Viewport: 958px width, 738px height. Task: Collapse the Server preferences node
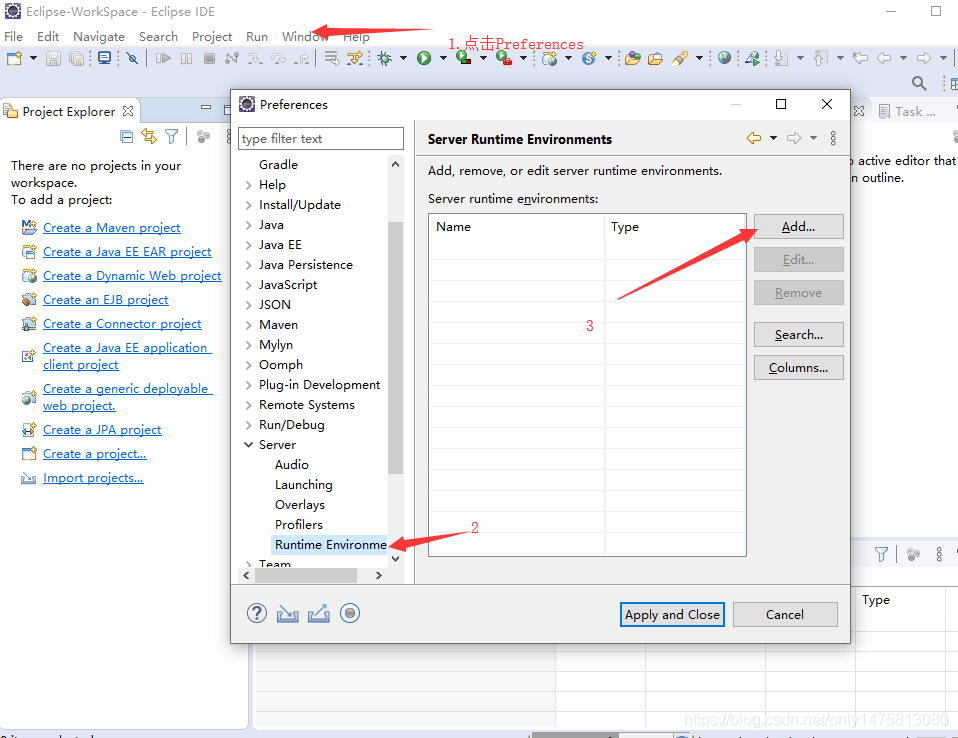[x=249, y=445]
